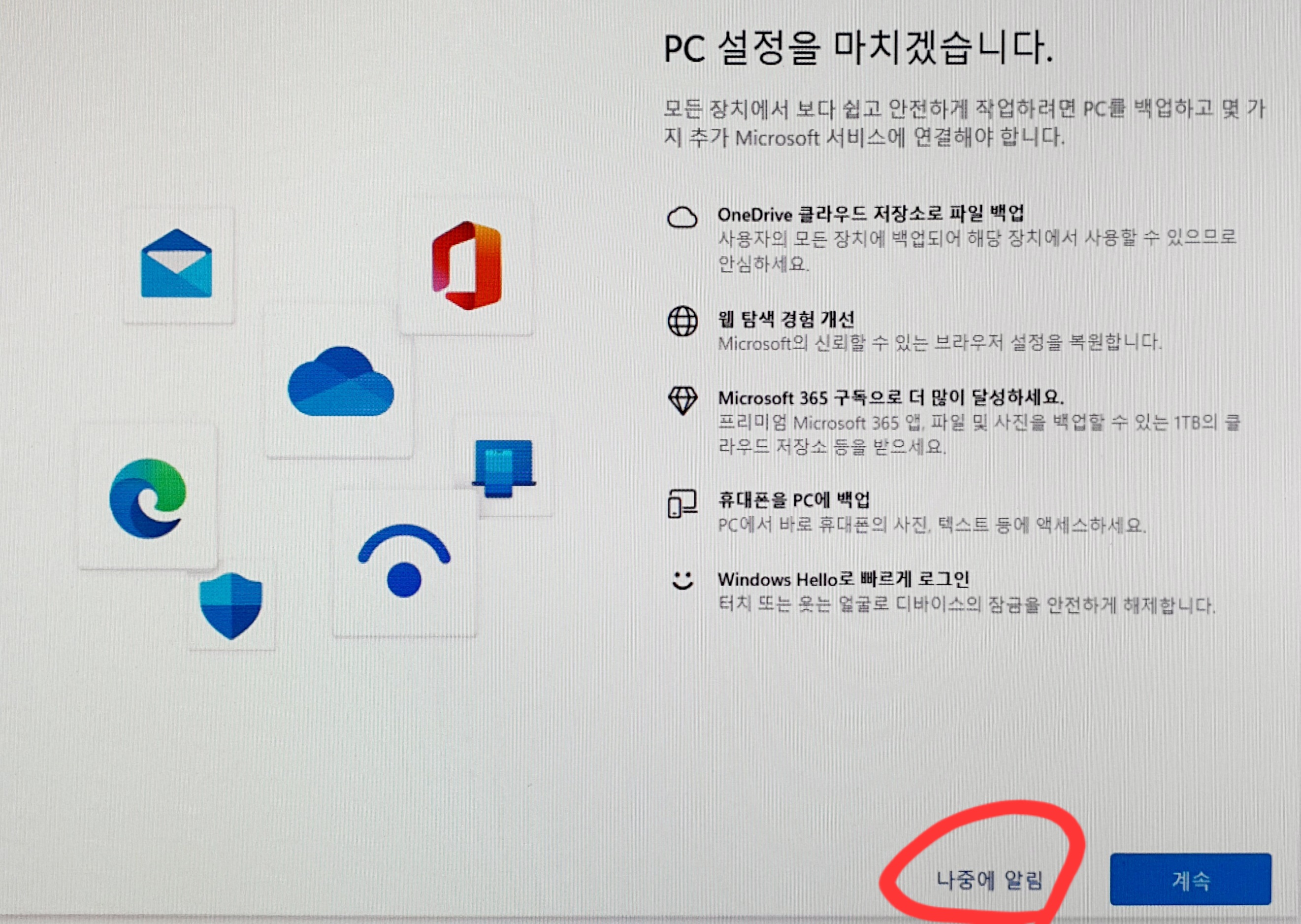
Task: Click the blue '계속' button
Action: 1190,879
